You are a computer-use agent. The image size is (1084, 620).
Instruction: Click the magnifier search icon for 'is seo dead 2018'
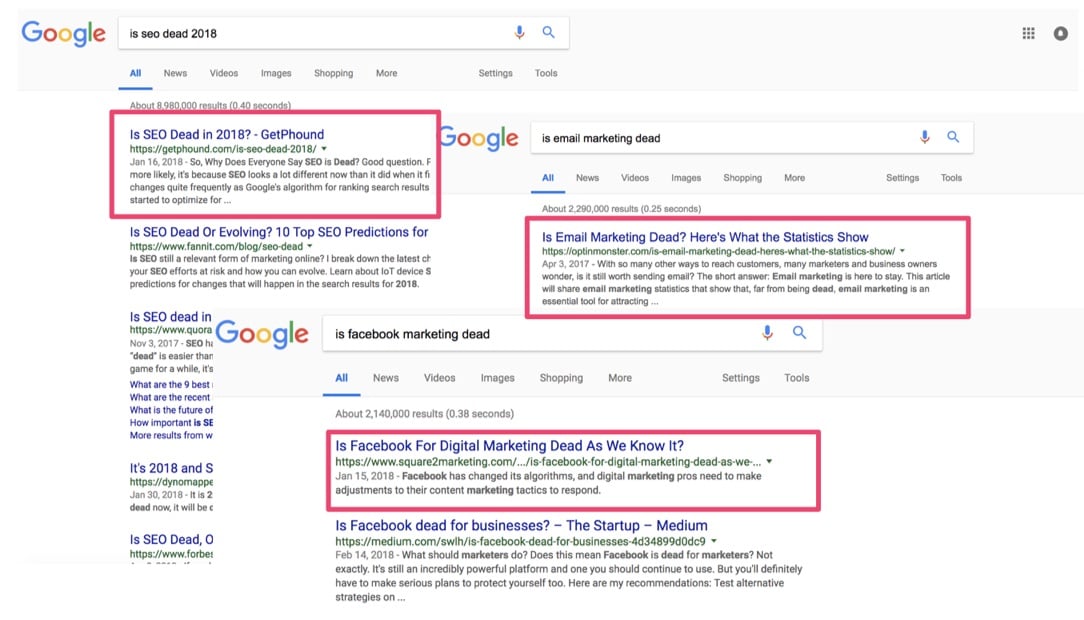[x=548, y=32]
